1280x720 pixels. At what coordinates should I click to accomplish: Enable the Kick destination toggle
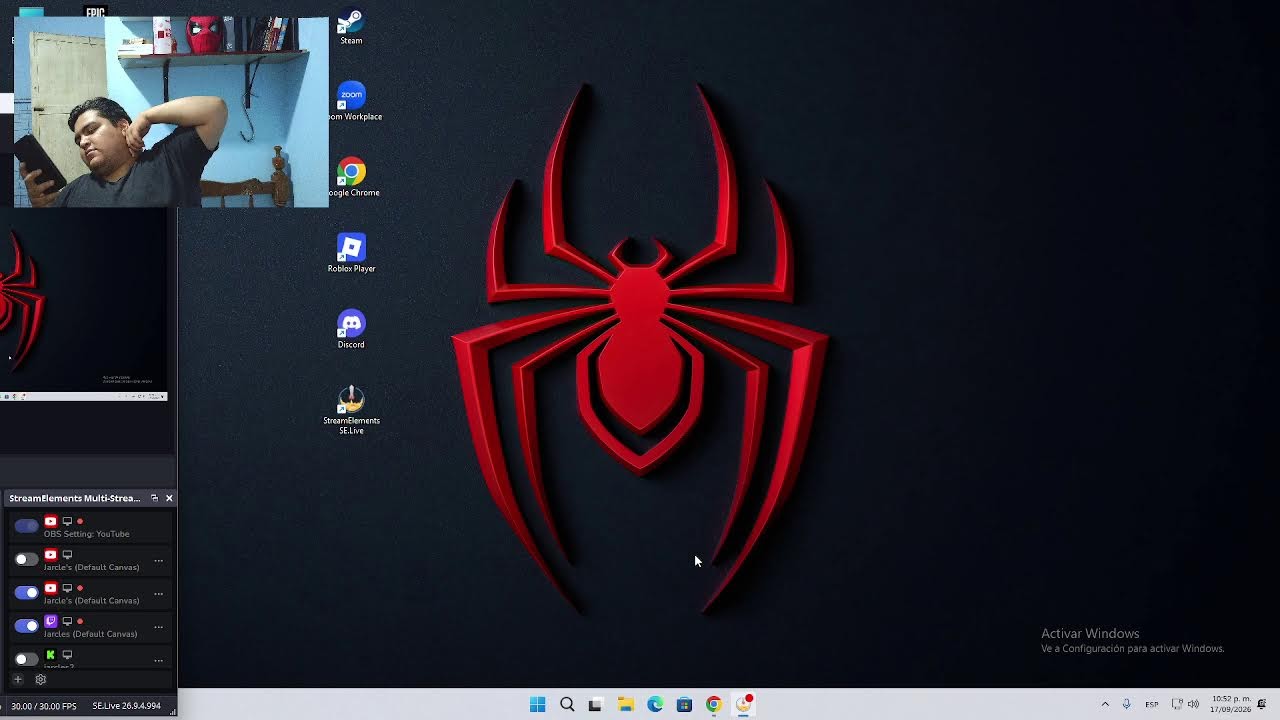(x=27, y=659)
